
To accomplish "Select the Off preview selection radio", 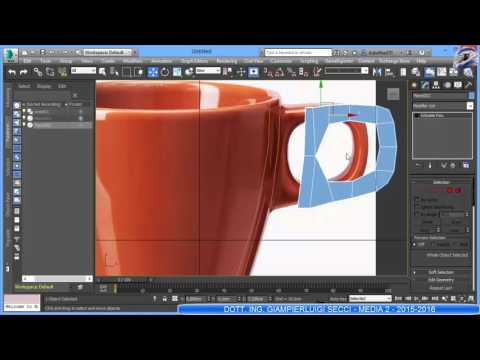I will coord(415,244).
